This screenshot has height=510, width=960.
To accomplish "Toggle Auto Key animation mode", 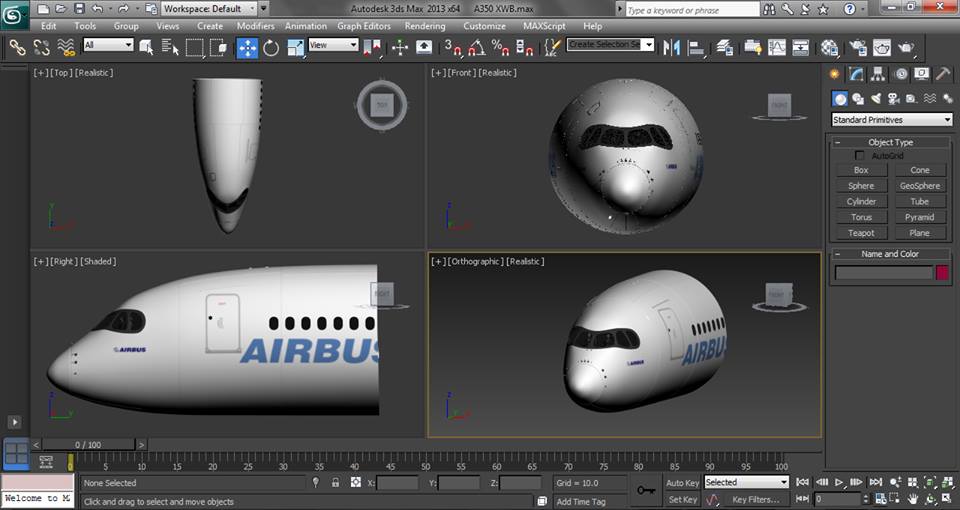I will (682, 483).
